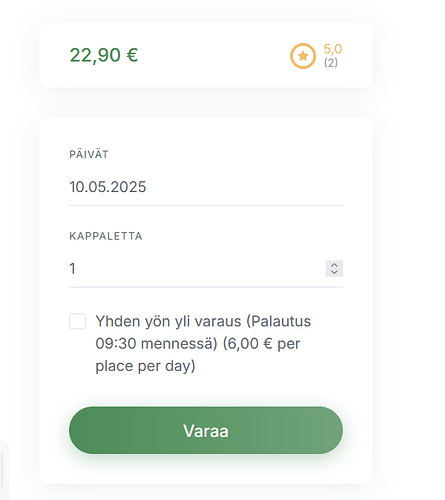The image size is (445, 500).
Task: Click the 22,90 € price text
Action: click(x=104, y=55)
